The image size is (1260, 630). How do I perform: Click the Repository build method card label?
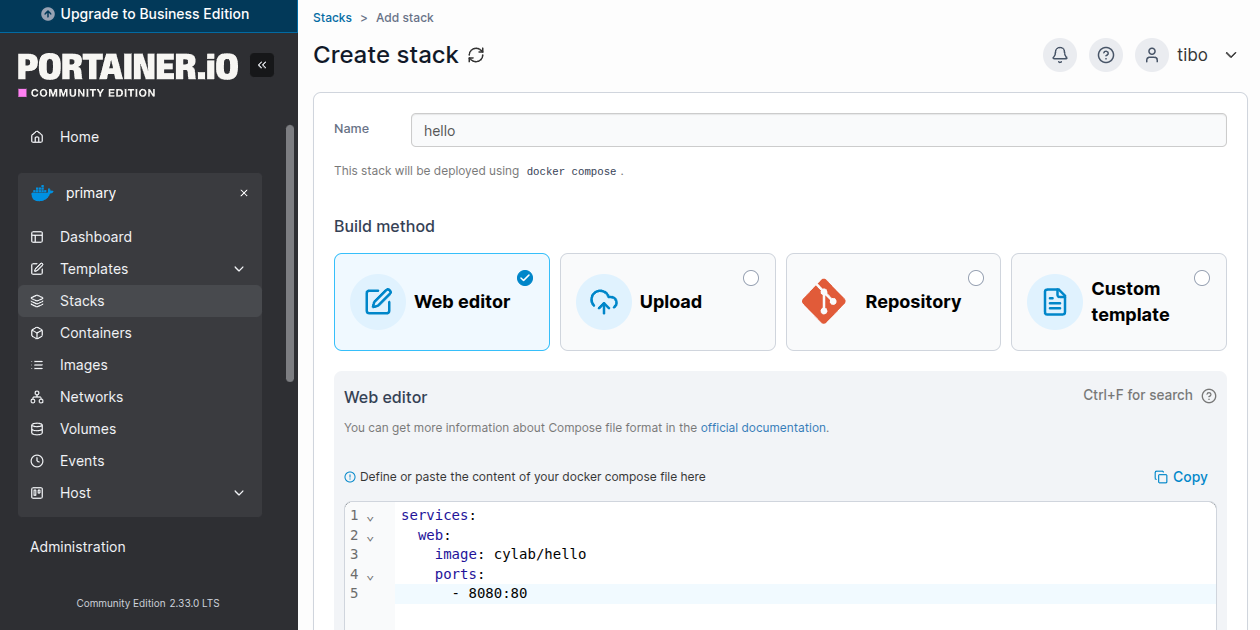point(913,302)
